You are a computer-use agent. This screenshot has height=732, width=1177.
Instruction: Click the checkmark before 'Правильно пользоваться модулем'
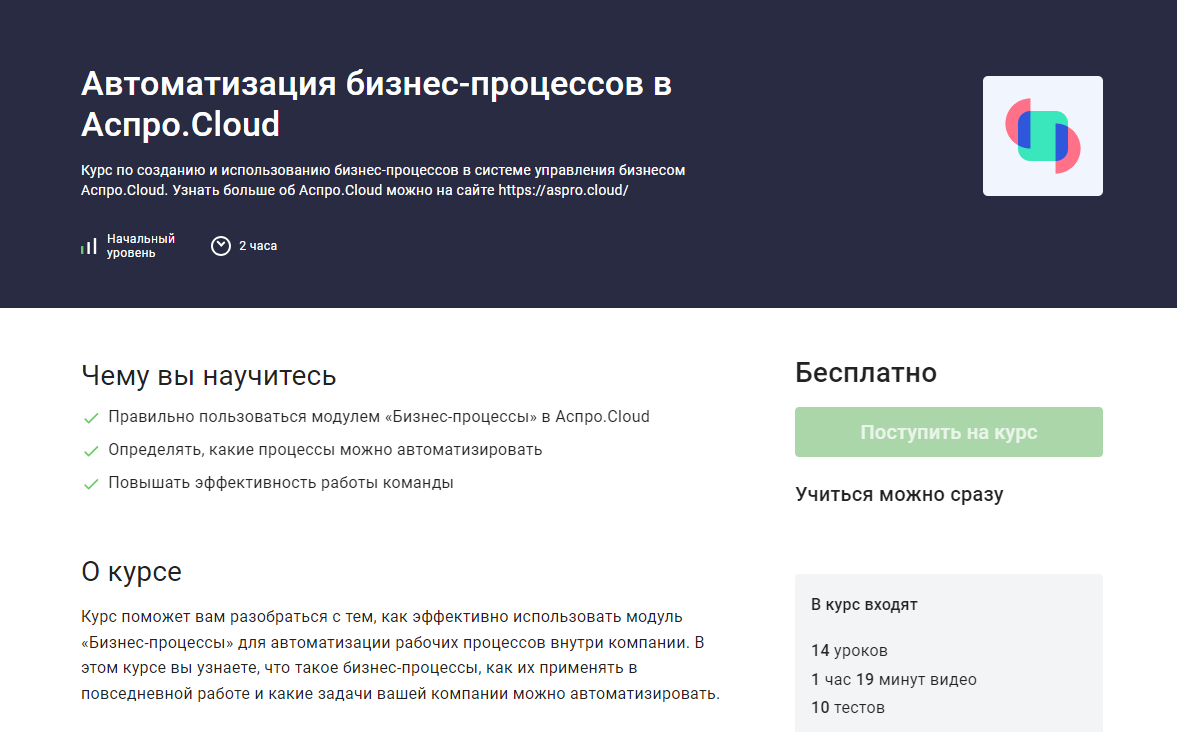pyautogui.click(x=91, y=418)
